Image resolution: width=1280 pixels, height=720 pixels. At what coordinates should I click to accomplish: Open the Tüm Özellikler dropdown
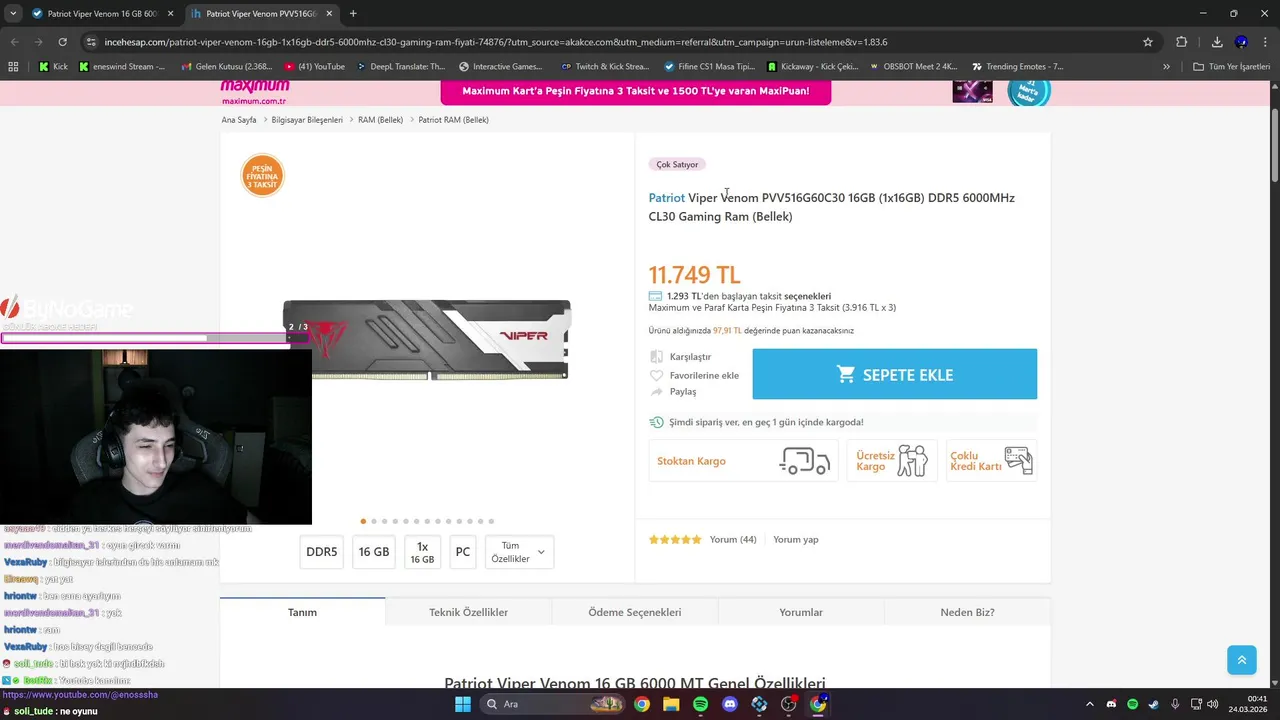[x=519, y=552]
